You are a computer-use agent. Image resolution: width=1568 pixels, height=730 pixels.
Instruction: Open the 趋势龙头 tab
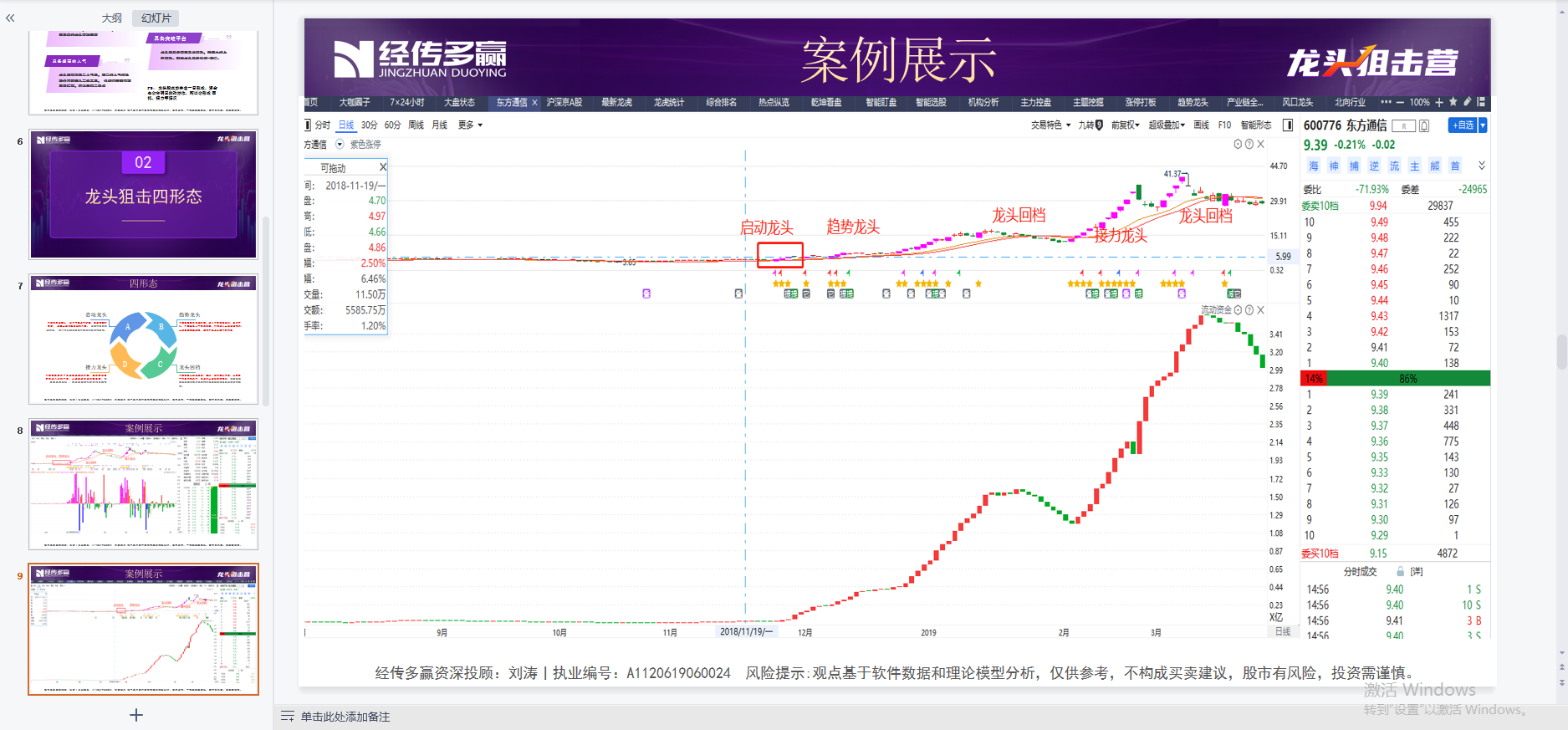pyautogui.click(x=1193, y=103)
